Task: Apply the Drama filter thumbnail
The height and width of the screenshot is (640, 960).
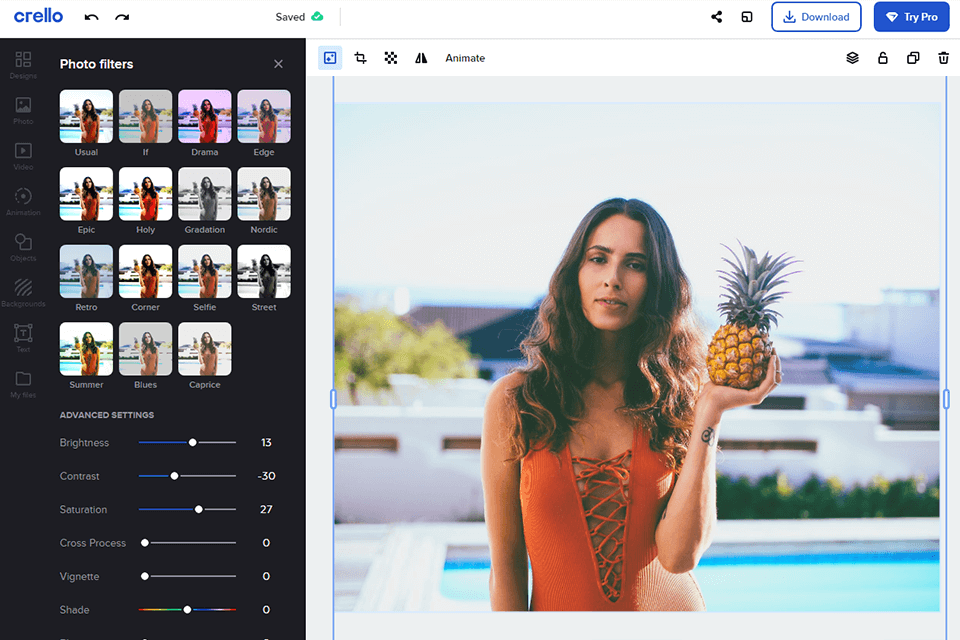Action: coord(204,117)
